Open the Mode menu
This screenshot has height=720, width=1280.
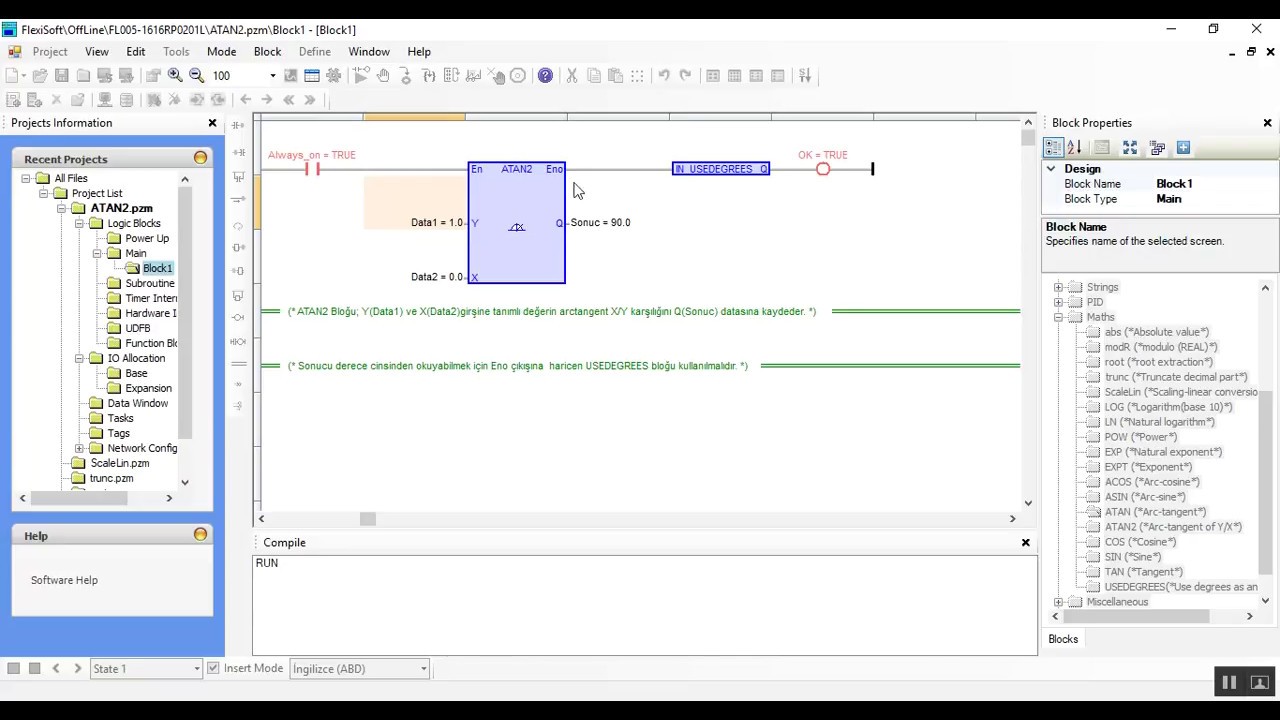221,52
